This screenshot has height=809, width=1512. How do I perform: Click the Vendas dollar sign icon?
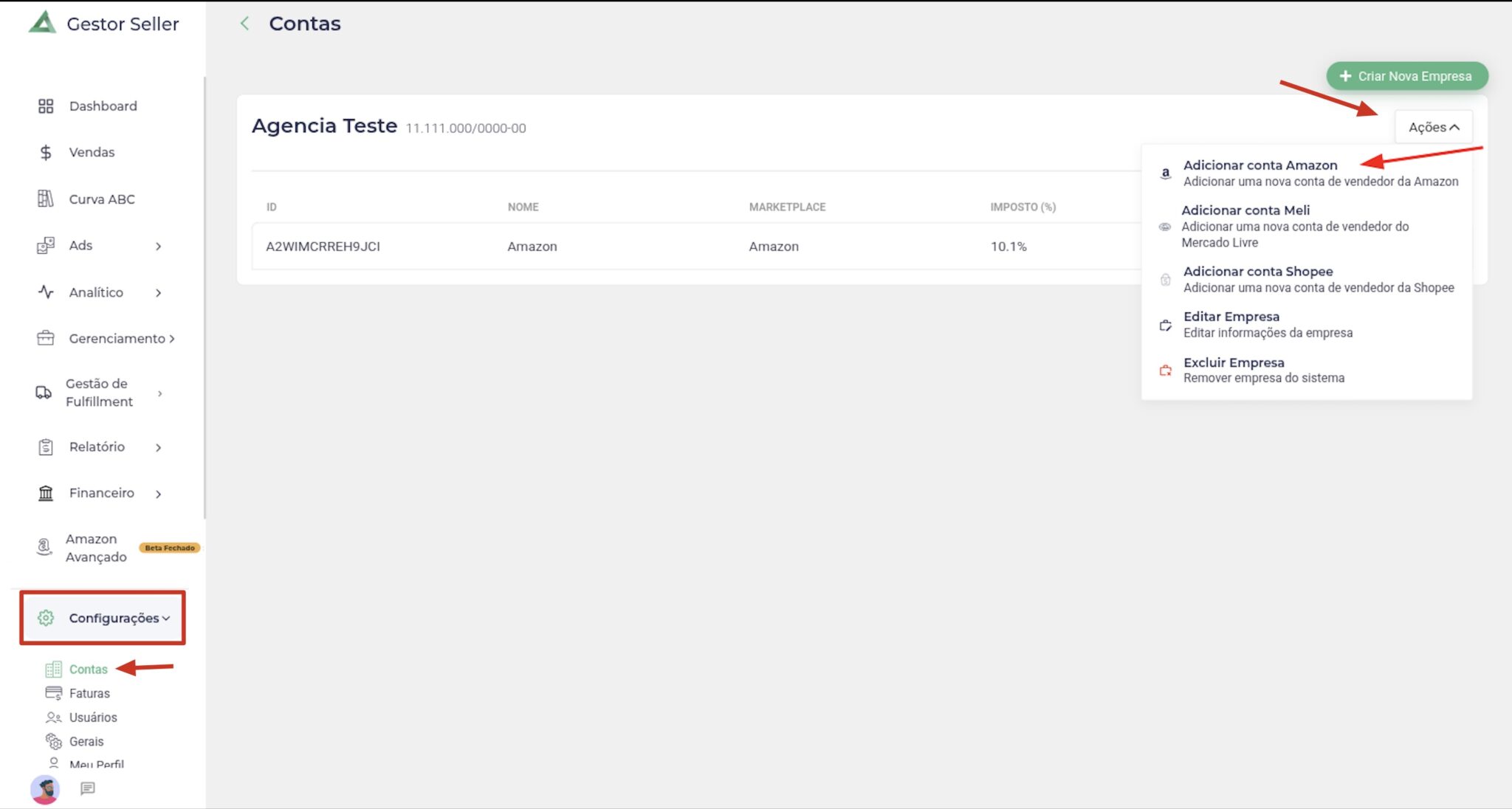point(46,153)
